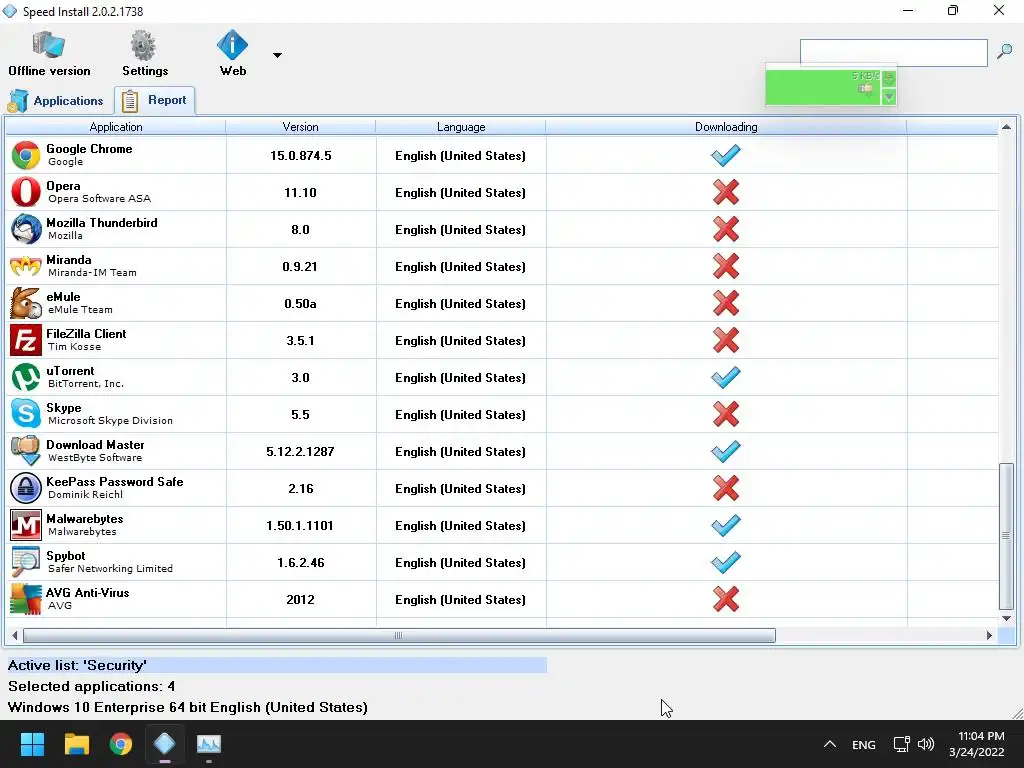Select the eMule donkey icon
The height and width of the screenshot is (768, 1024).
pyautogui.click(x=25, y=303)
